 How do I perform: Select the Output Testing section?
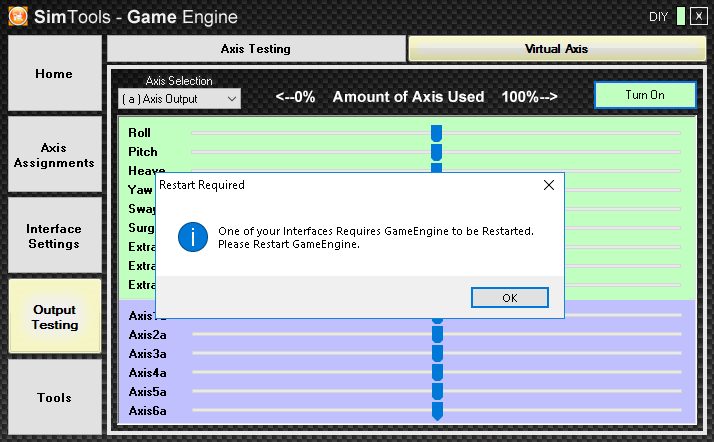click(54, 317)
